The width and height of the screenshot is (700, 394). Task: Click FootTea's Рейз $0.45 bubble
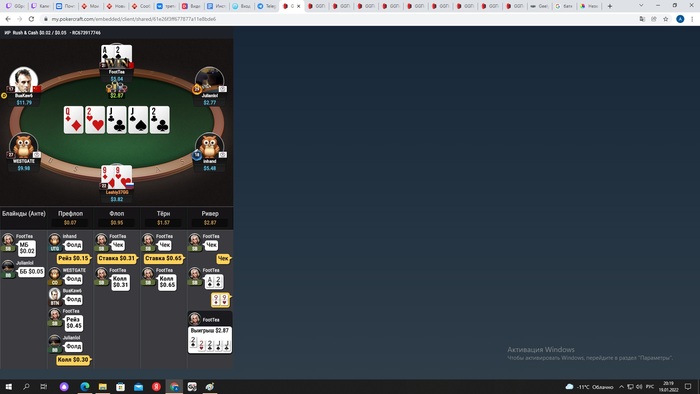pos(73,323)
